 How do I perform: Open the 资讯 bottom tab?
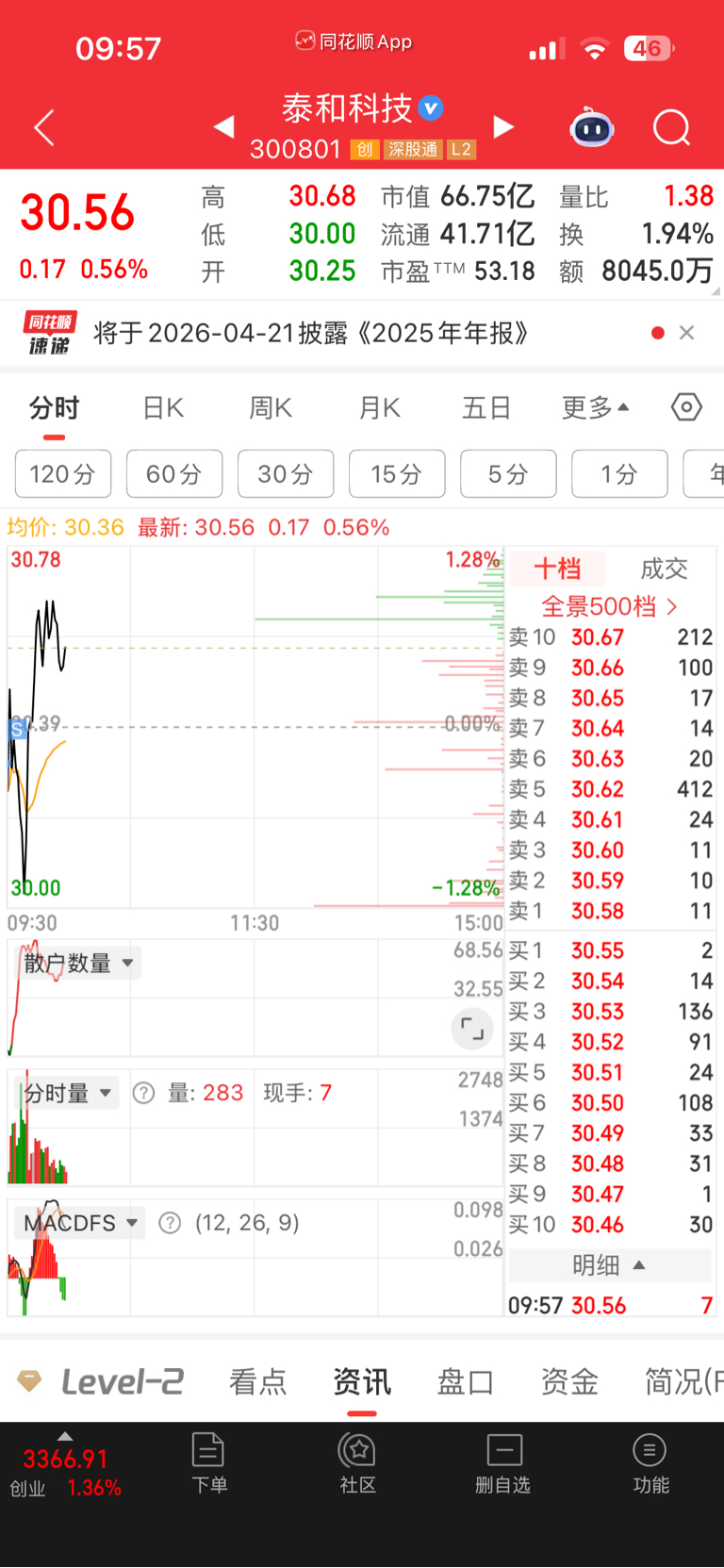pos(362,1382)
